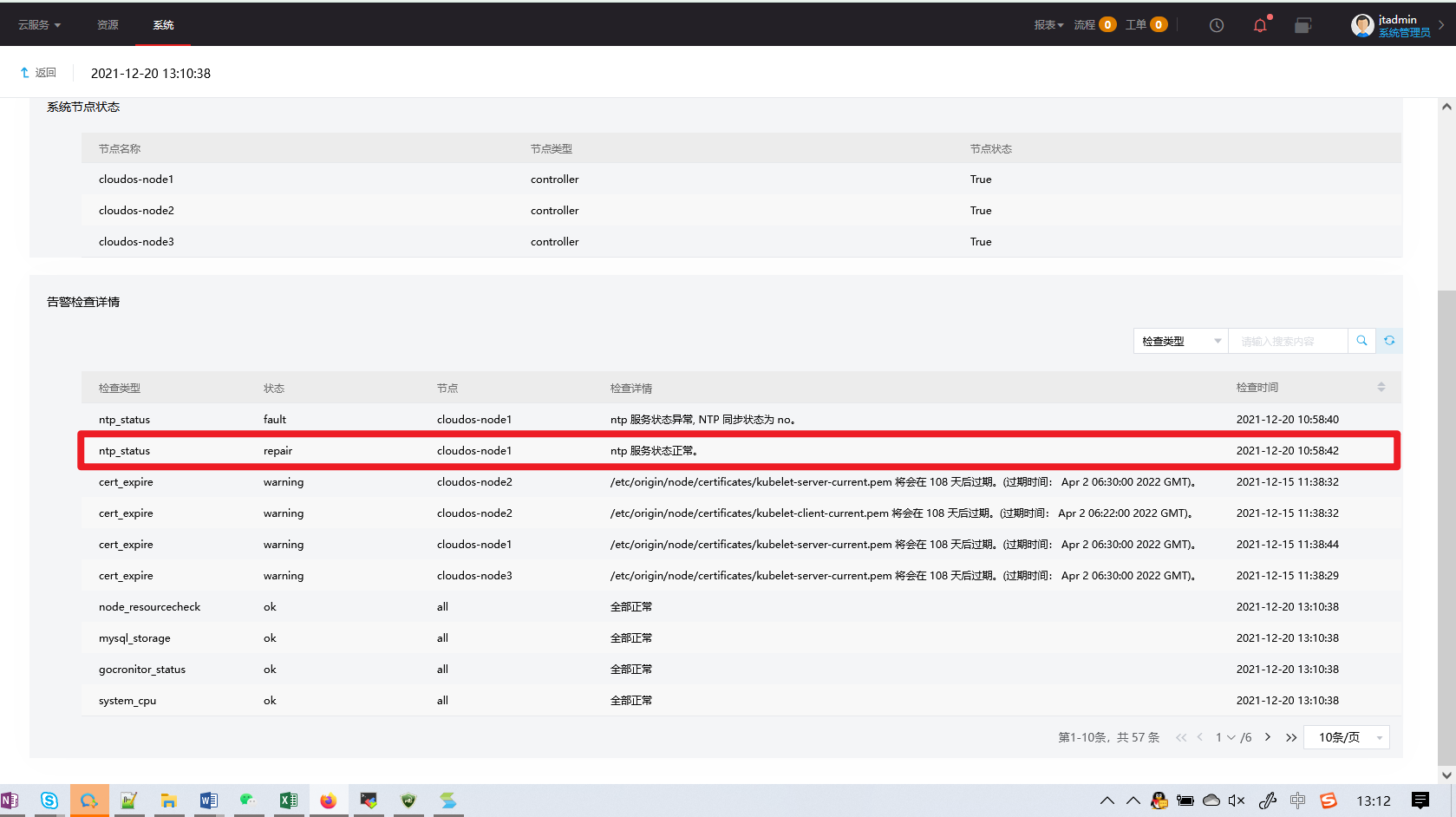Click the screen icon beside the bell

[x=1303, y=25]
